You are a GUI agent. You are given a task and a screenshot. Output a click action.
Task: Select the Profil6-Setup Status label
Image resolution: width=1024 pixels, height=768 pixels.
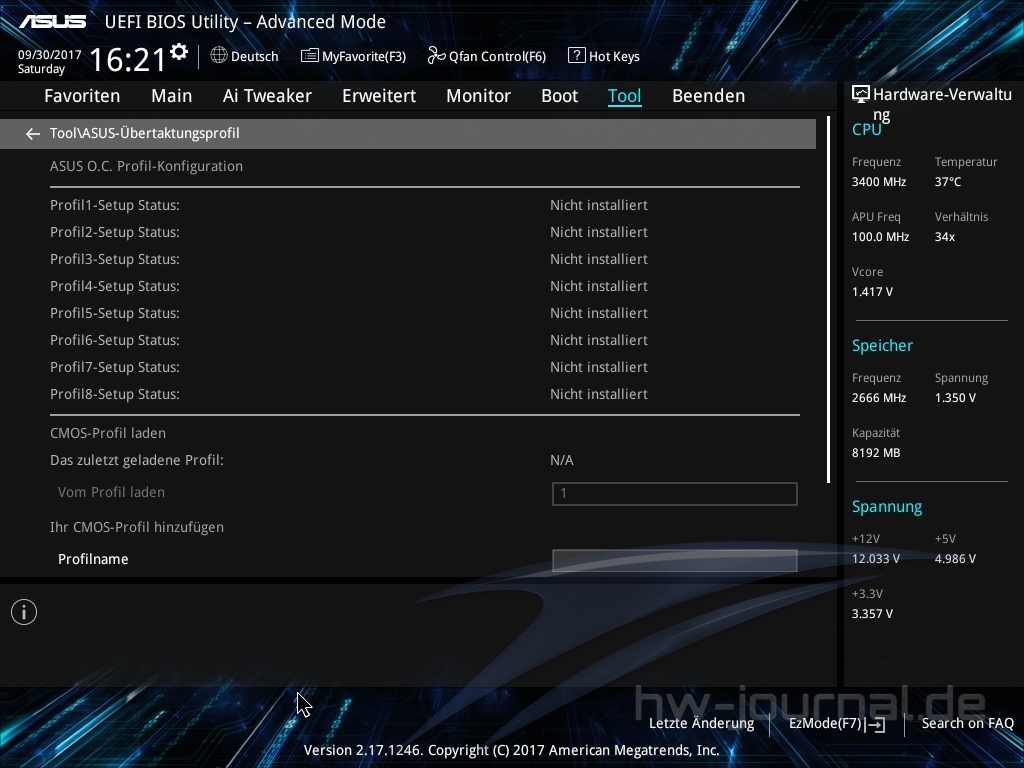coord(115,340)
